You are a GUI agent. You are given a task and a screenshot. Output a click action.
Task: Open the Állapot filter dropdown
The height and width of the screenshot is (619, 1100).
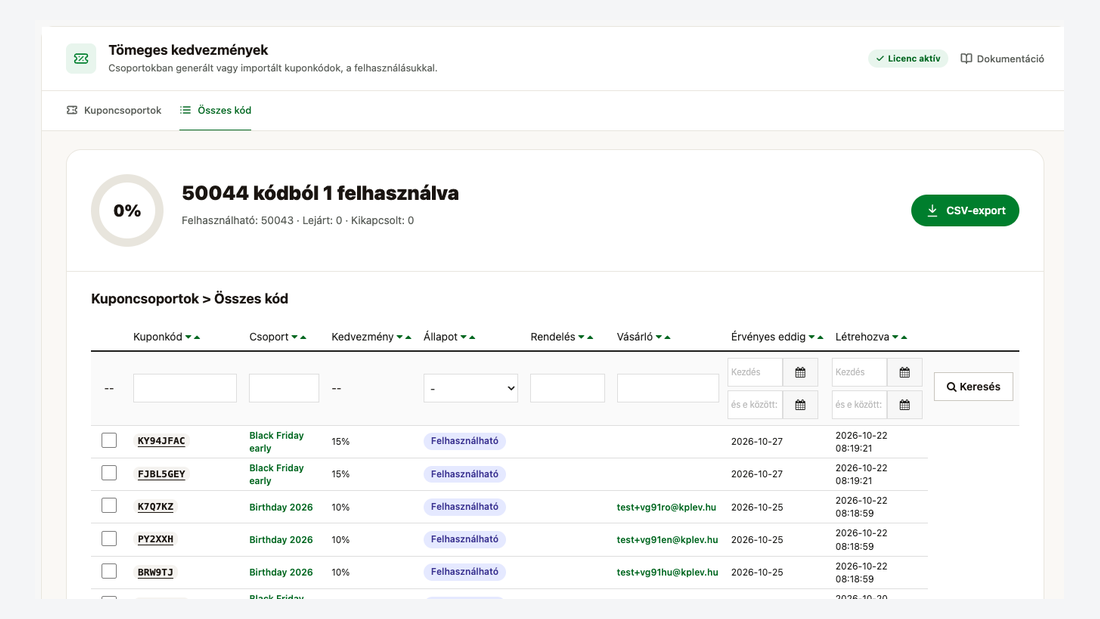(471, 388)
